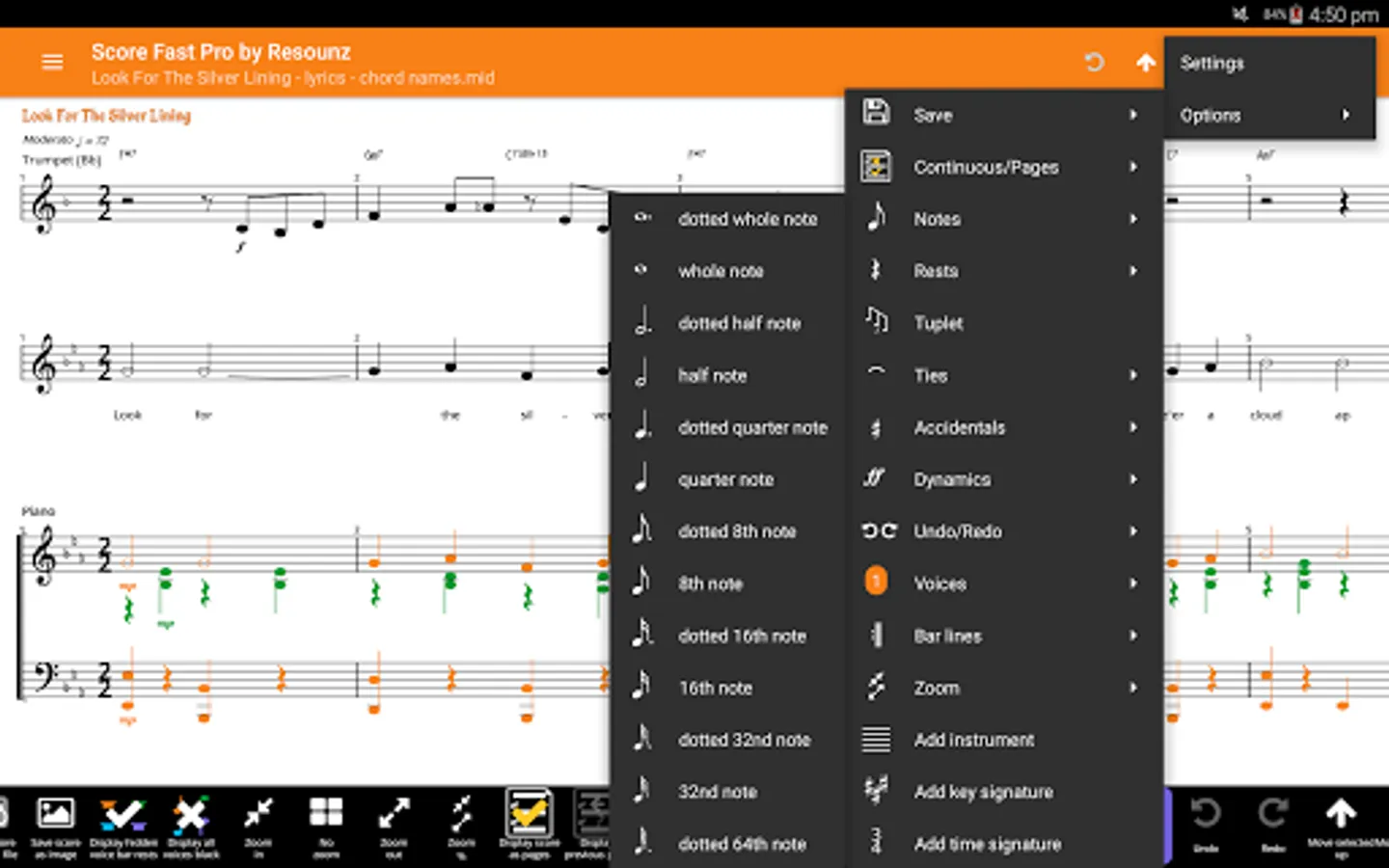Open Settings from the overflow menu
The width and height of the screenshot is (1389, 868).
coord(1212,63)
